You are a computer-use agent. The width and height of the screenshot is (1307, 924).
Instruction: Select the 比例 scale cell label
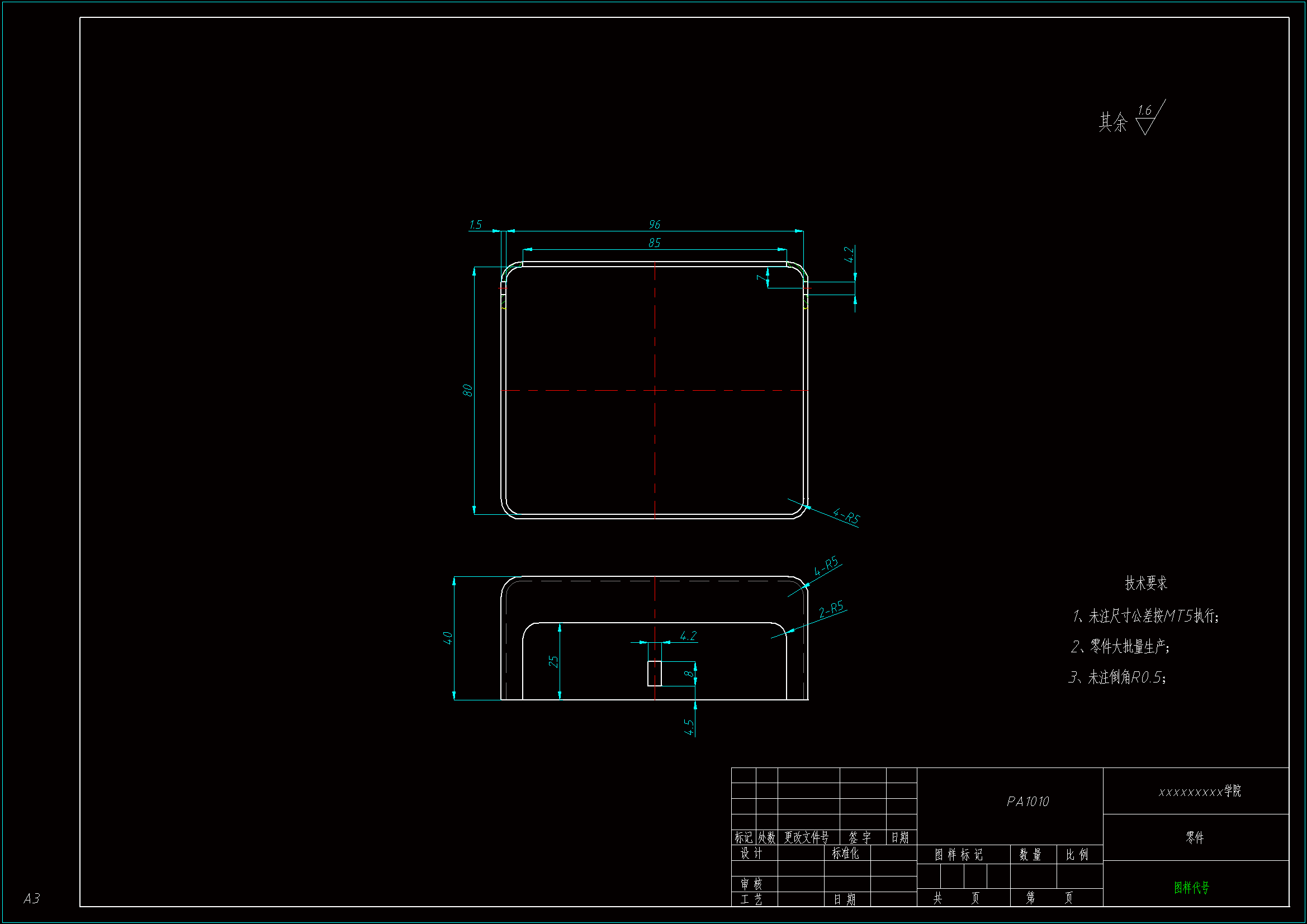click(1077, 855)
